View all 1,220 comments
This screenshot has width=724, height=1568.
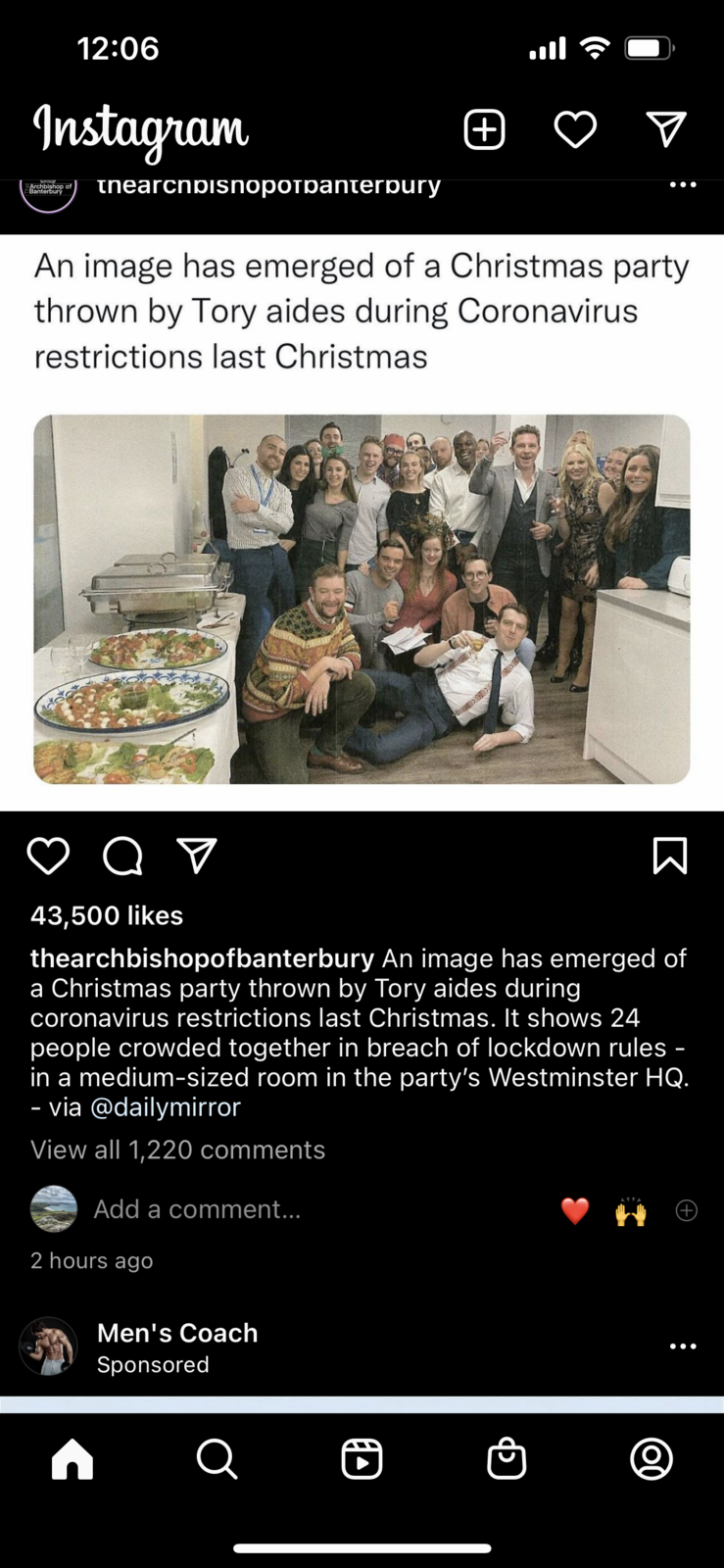tap(177, 1150)
